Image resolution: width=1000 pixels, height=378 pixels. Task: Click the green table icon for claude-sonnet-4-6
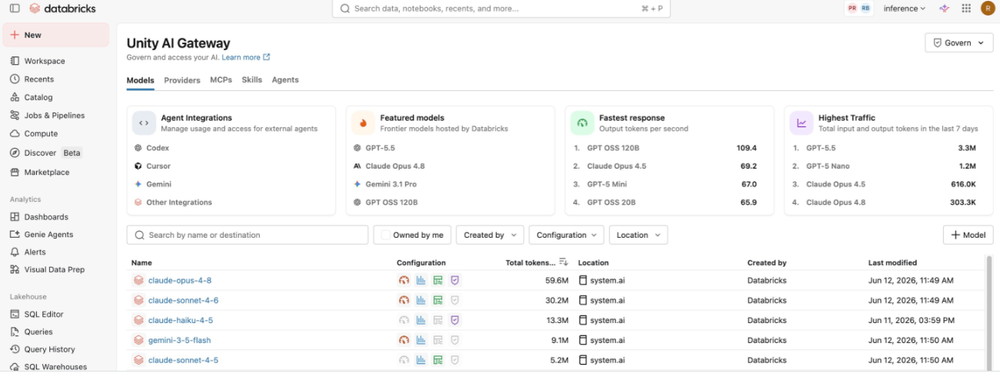(438, 300)
